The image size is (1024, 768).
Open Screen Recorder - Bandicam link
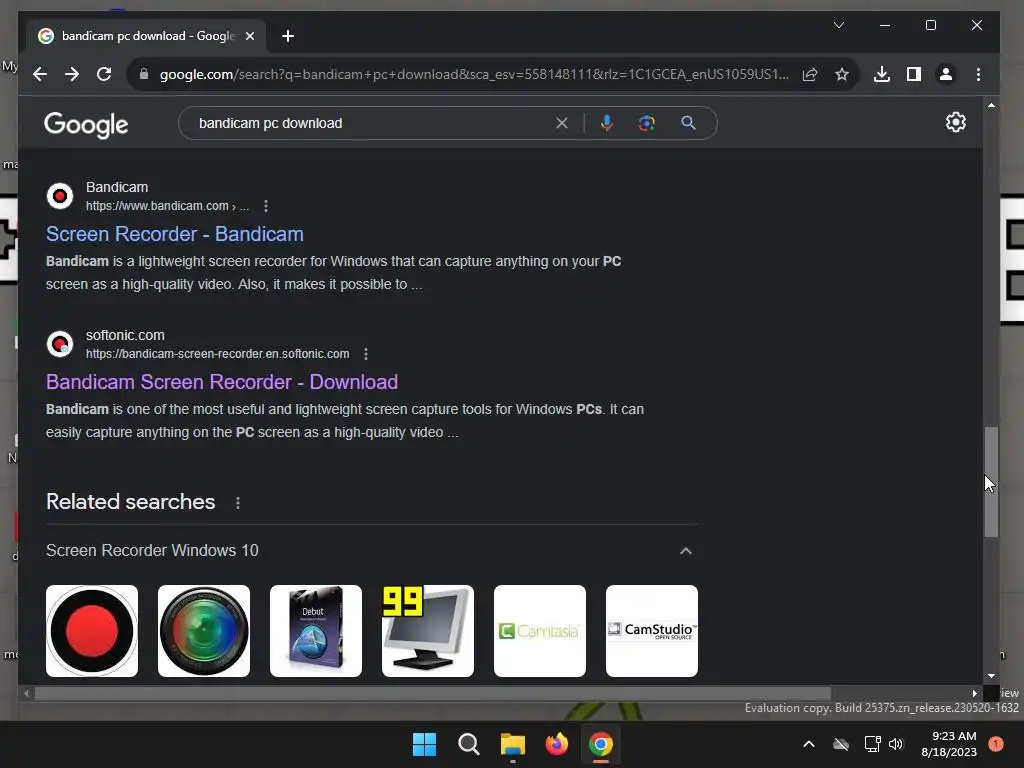click(x=174, y=234)
